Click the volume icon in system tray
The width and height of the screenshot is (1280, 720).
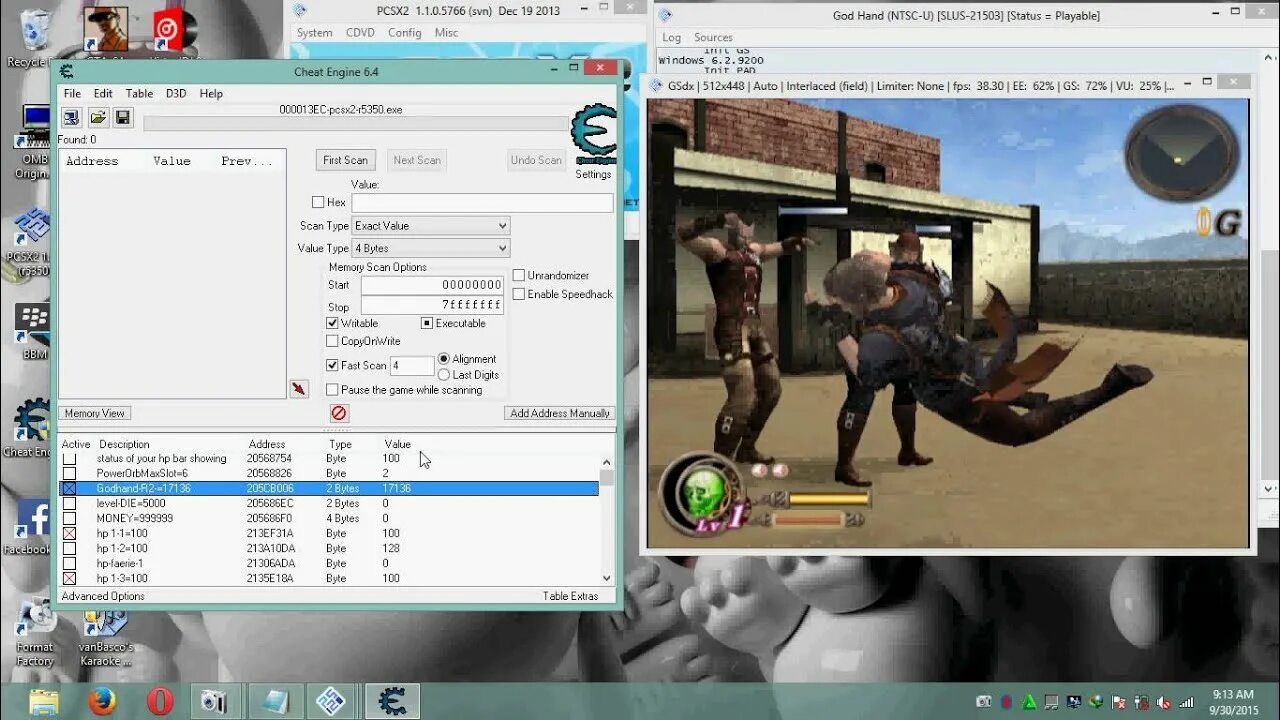(x=1162, y=702)
